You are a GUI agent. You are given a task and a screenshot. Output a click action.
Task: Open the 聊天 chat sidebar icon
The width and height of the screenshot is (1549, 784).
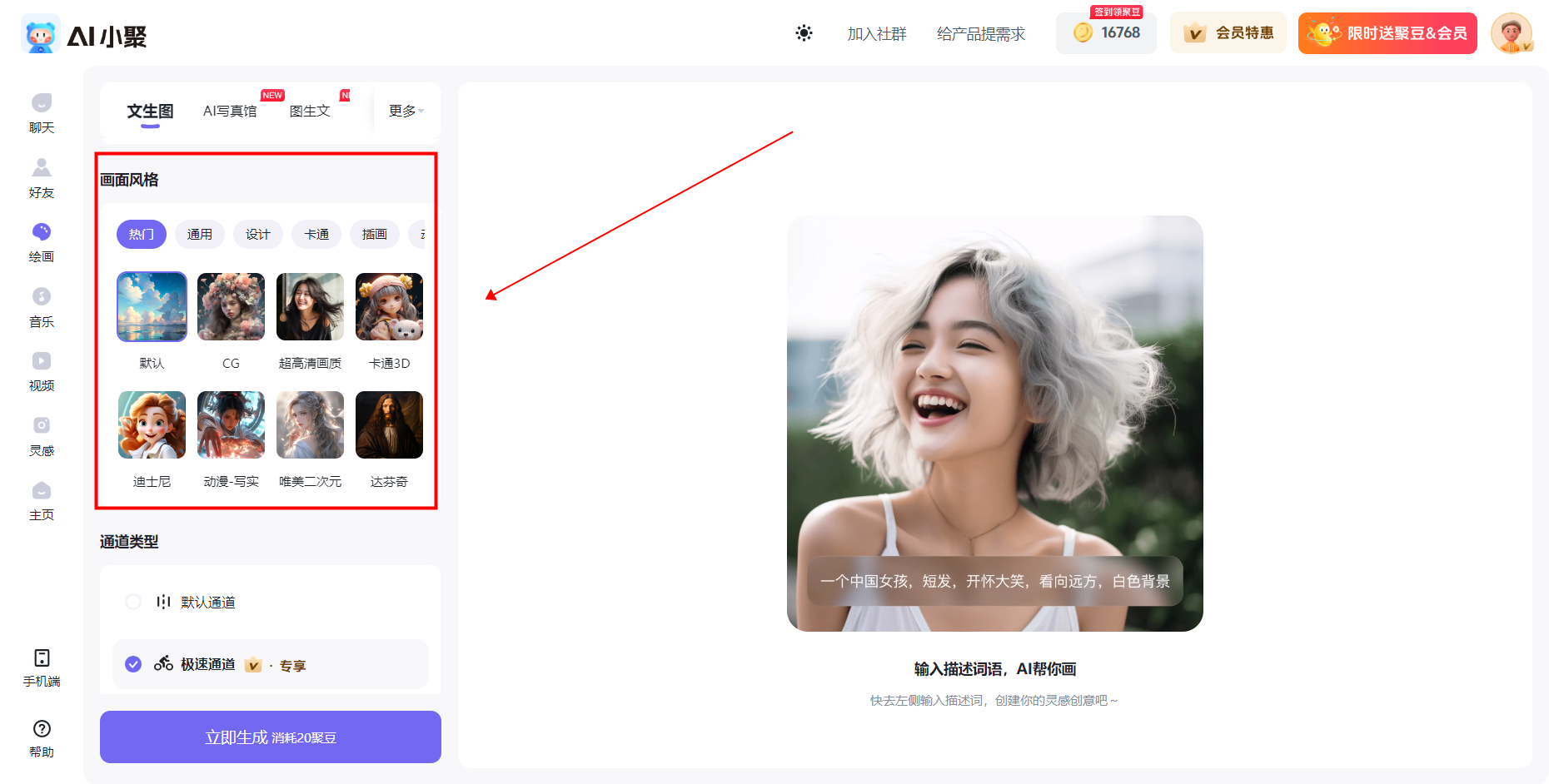41,104
